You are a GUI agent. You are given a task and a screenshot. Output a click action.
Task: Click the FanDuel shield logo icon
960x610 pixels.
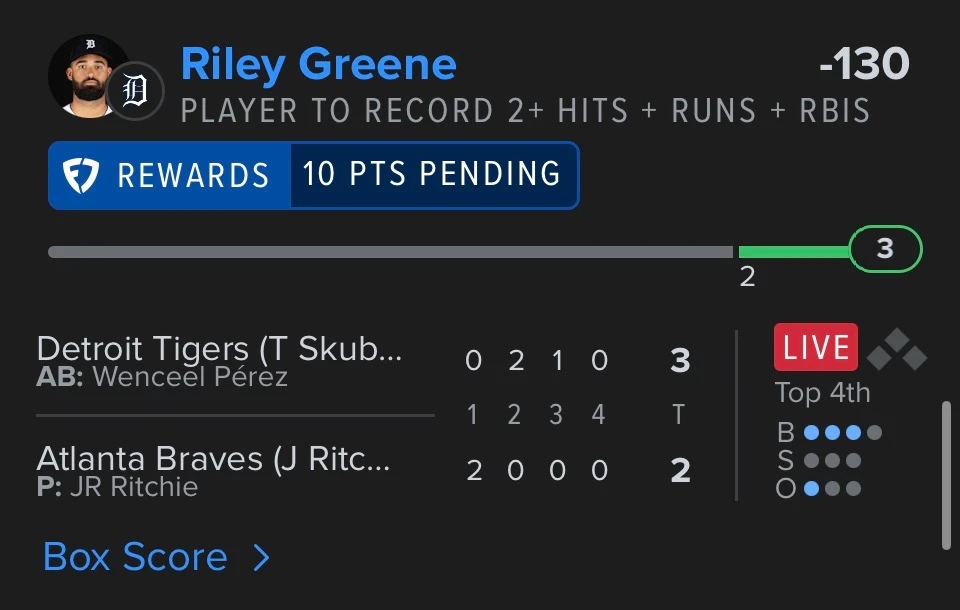click(x=81, y=175)
